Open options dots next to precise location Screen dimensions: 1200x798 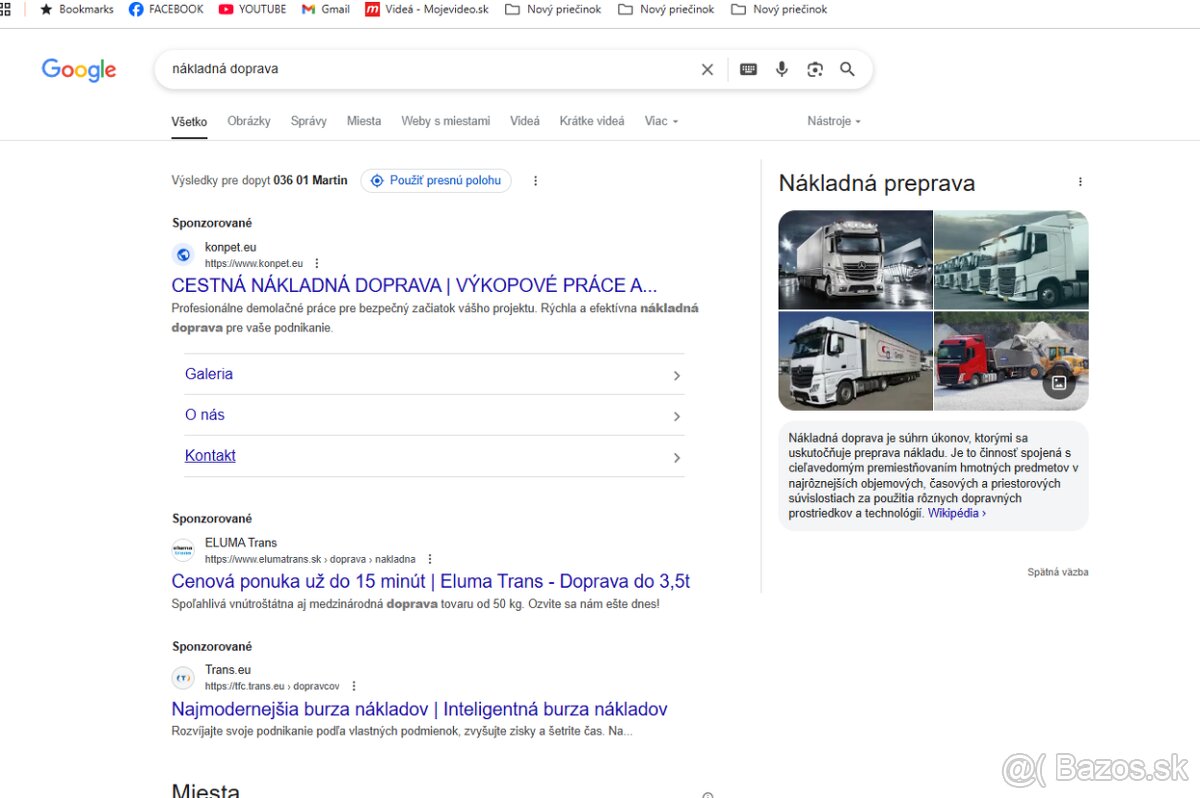point(535,181)
